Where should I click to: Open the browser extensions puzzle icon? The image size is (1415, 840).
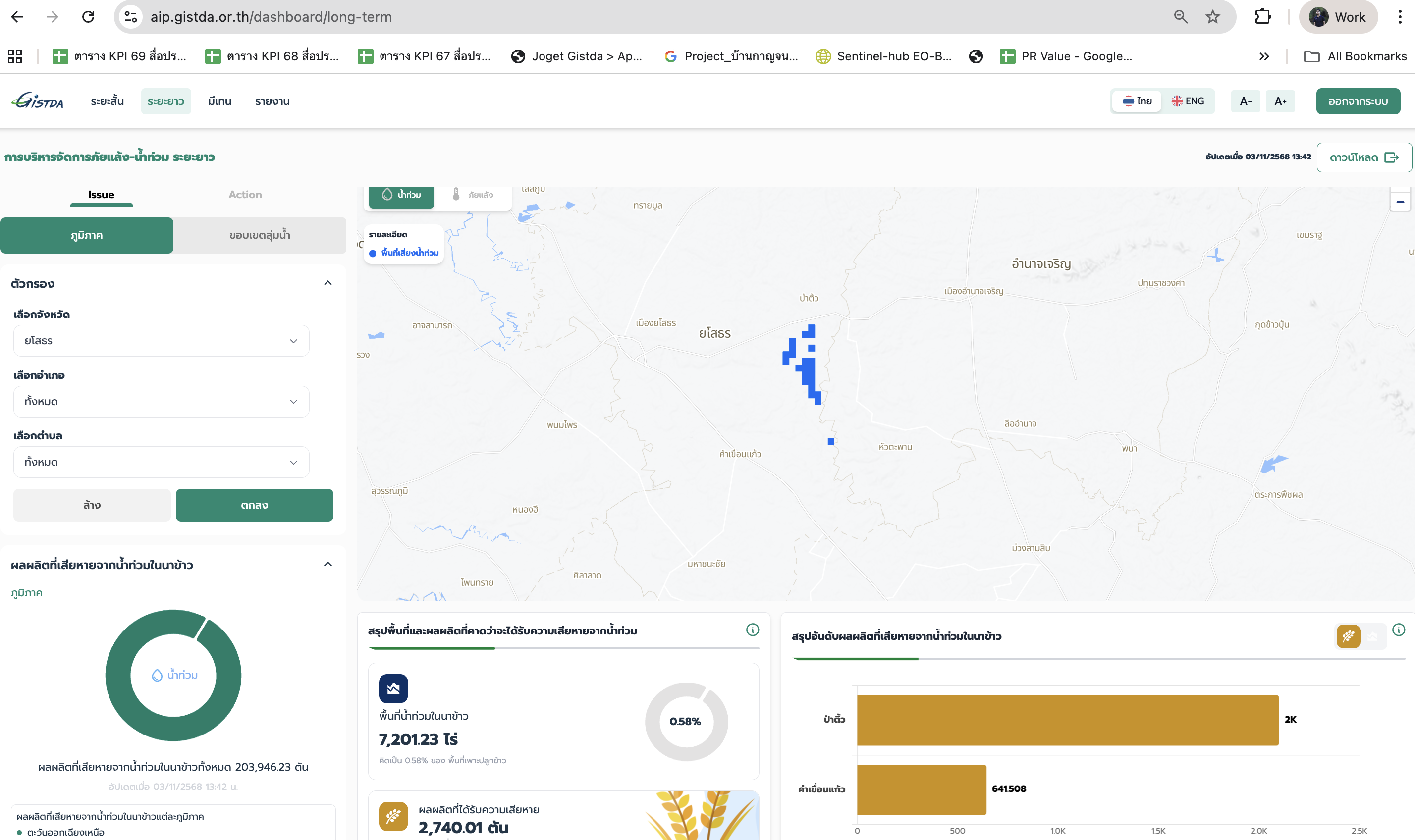pos(1262,17)
